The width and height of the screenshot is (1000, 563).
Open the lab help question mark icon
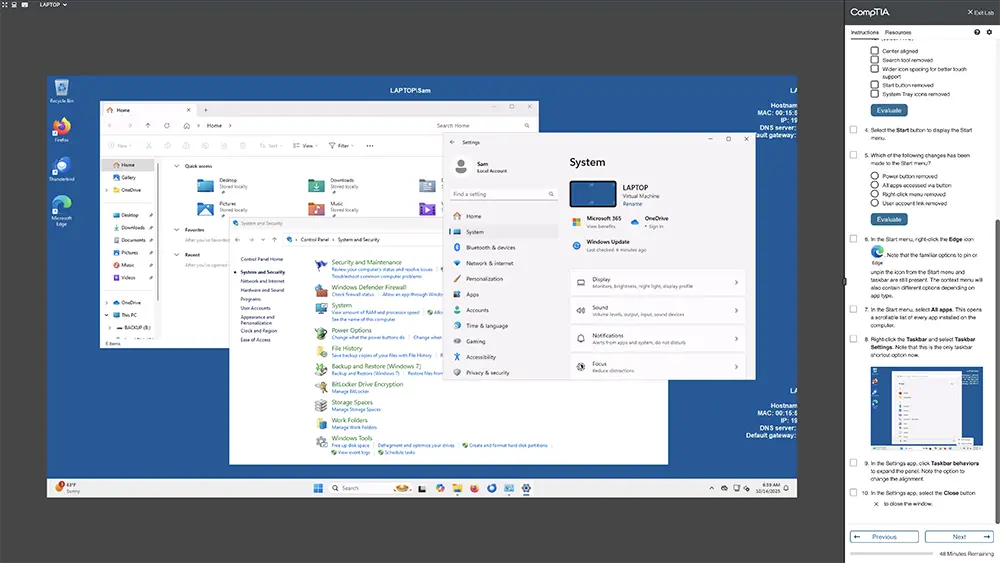point(977,32)
